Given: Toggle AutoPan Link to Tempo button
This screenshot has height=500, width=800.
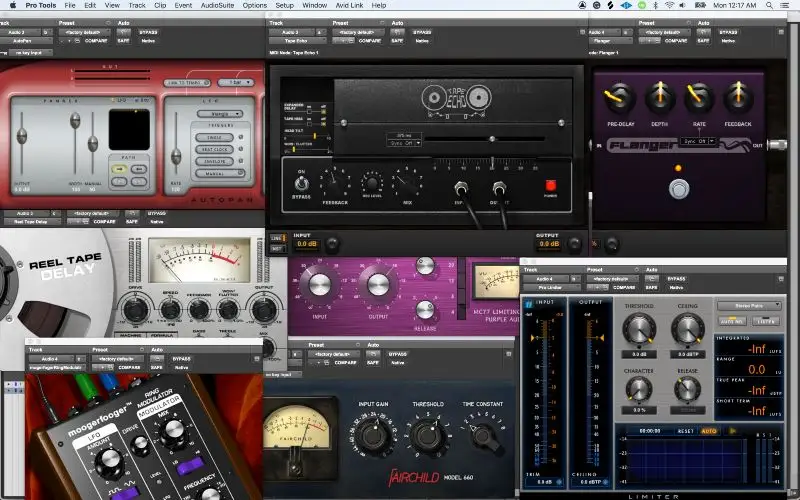Looking at the screenshot, I should tap(187, 83).
